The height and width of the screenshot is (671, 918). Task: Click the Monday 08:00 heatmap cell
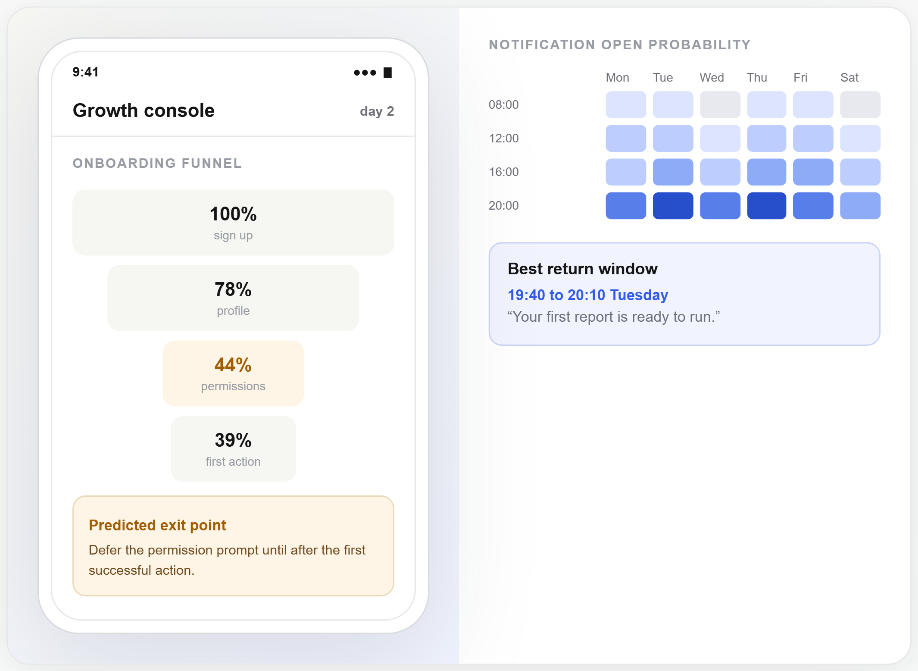point(626,104)
